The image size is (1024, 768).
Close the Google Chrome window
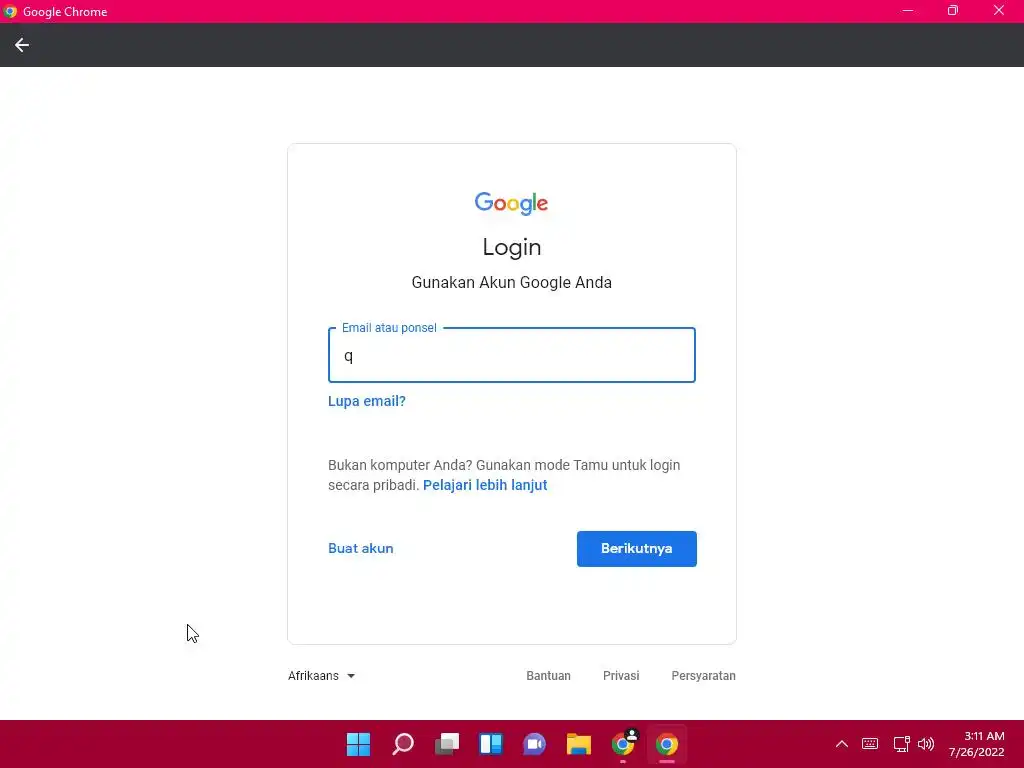(999, 11)
